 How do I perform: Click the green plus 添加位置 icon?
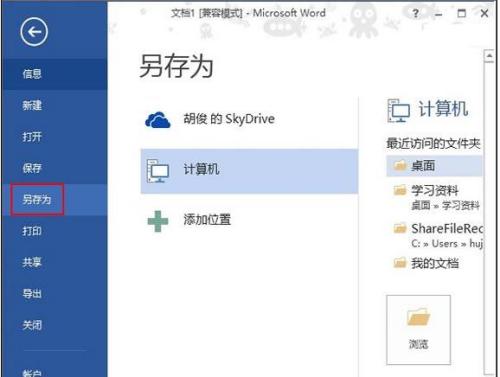pos(158,221)
